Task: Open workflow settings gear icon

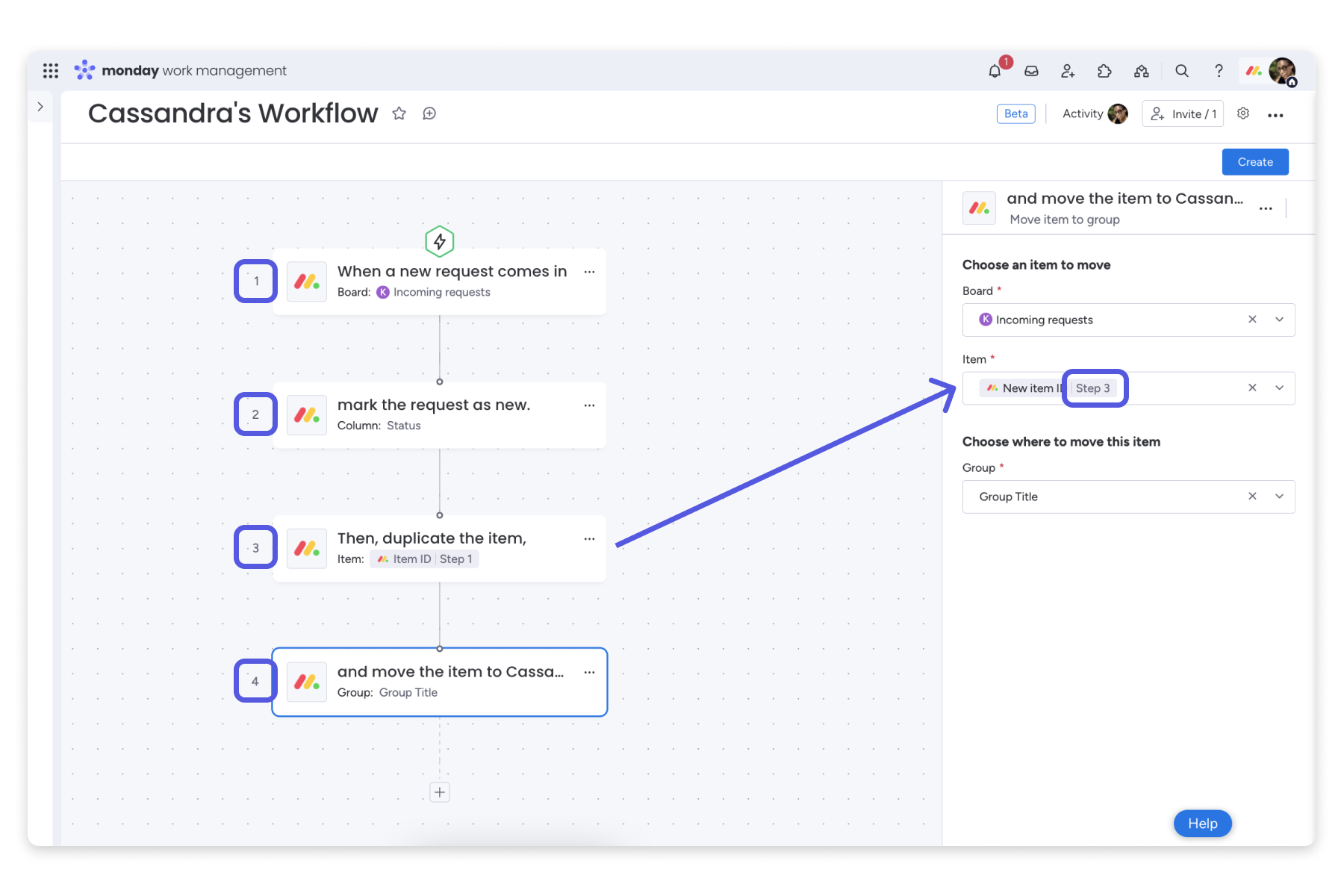Action: pos(1242,113)
